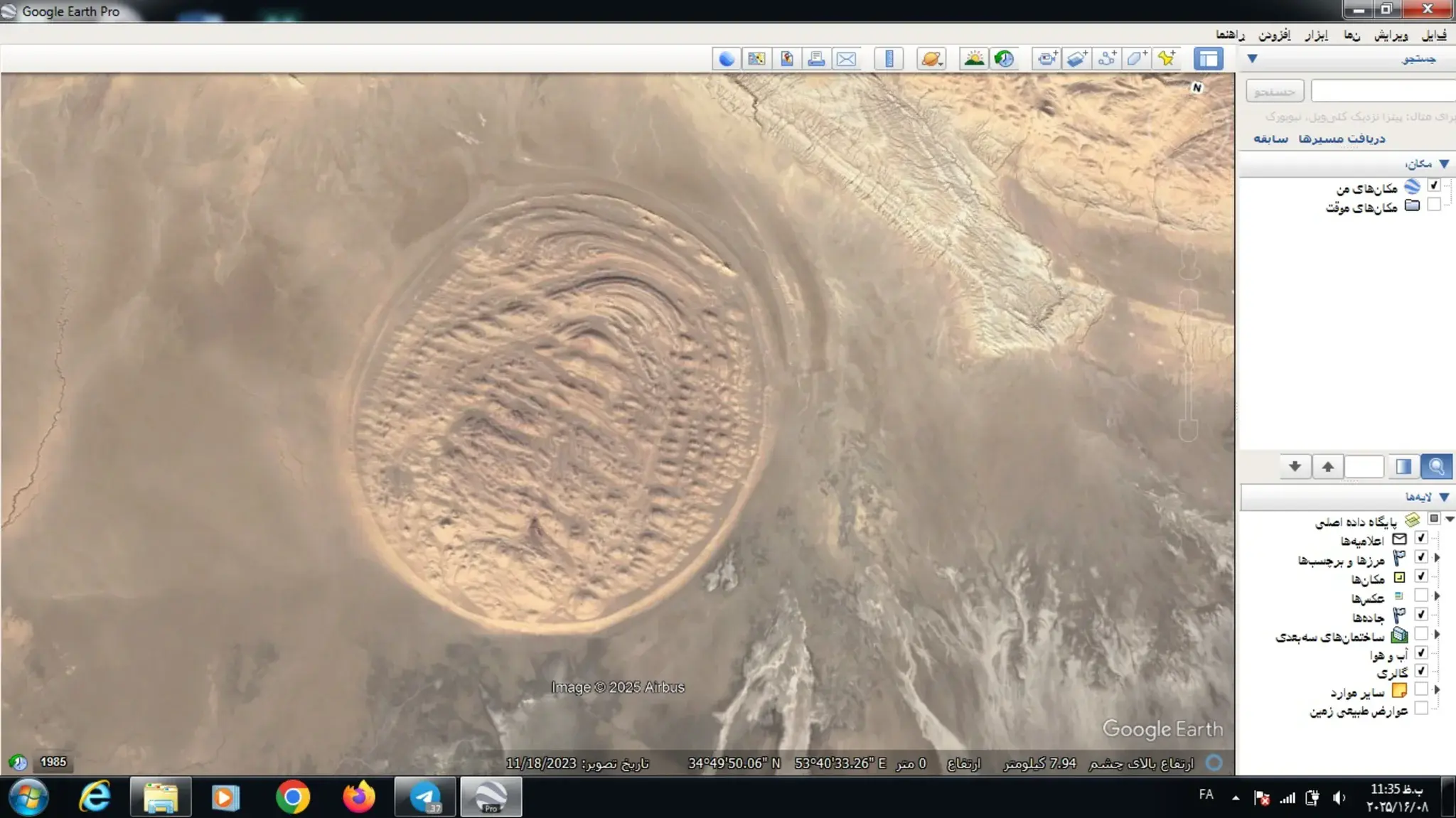Toggle the پایگاه داده اصلی checkbox

[x=1434, y=519]
